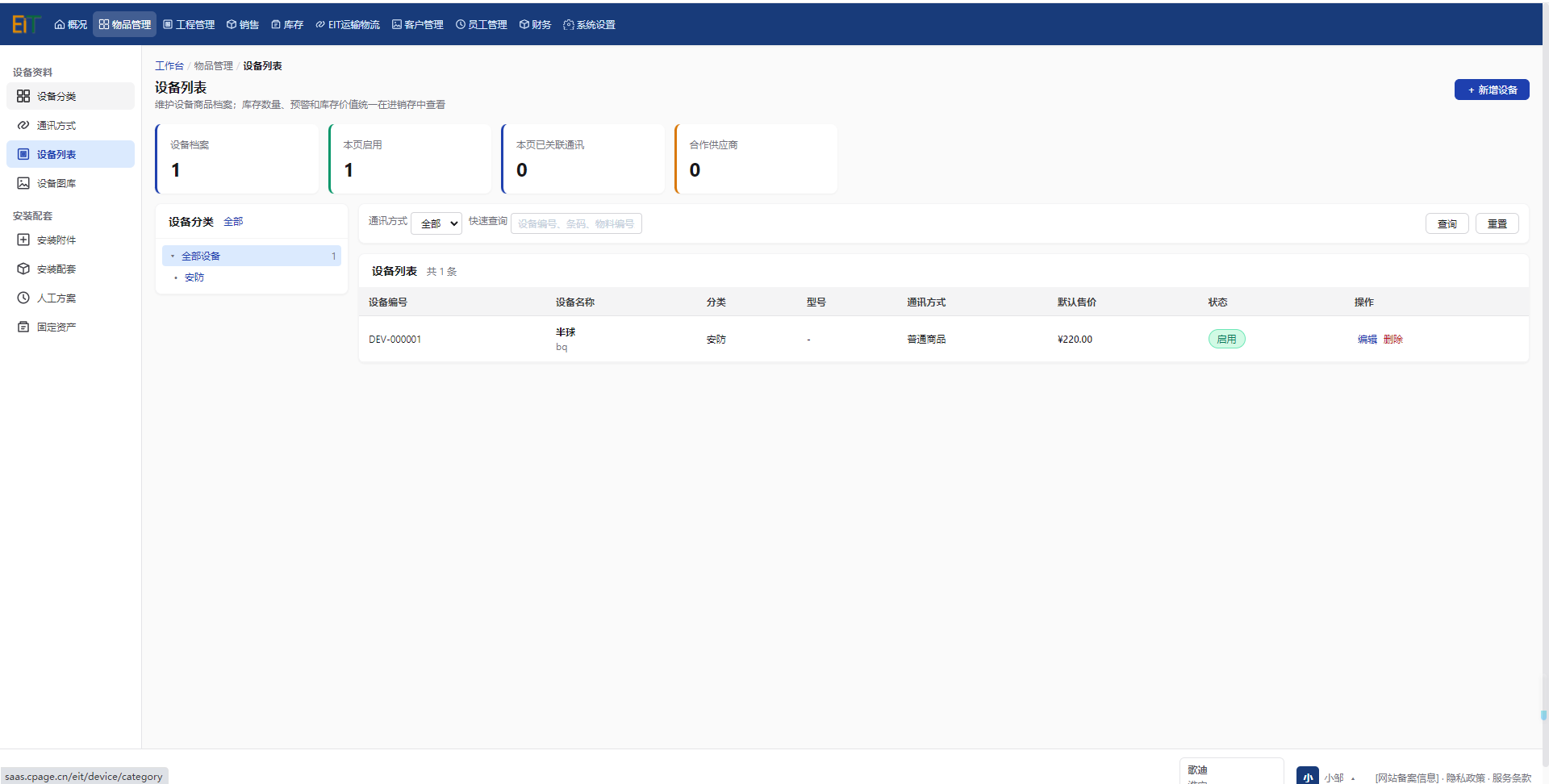Click the 设备分类 grid icon in sidebar
The image size is (1549, 784).
coord(23,96)
